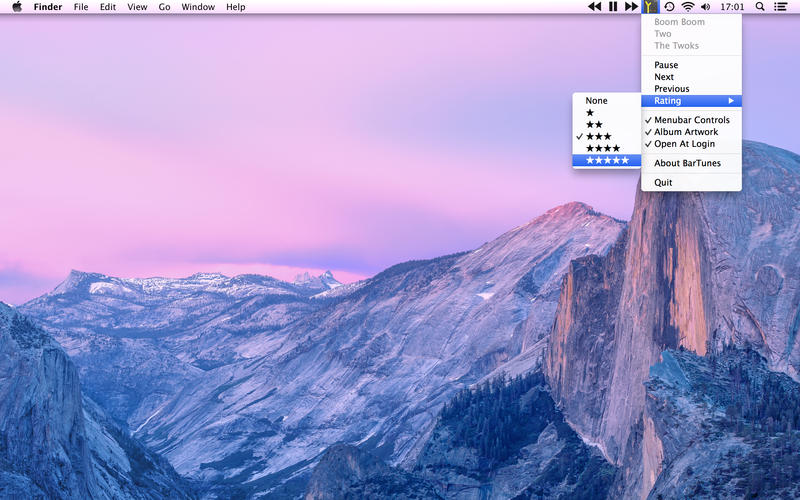Select the four-star rating
This screenshot has height=500, width=800.
(603, 148)
